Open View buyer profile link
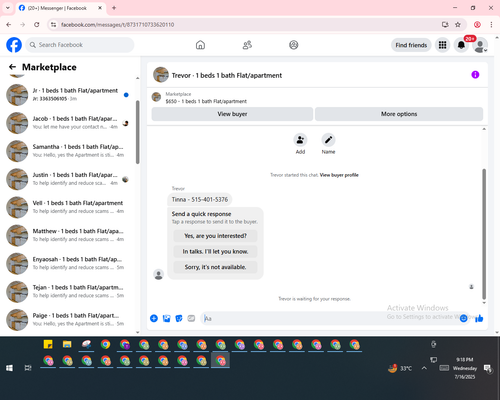The image size is (500, 400). click(339, 175)
